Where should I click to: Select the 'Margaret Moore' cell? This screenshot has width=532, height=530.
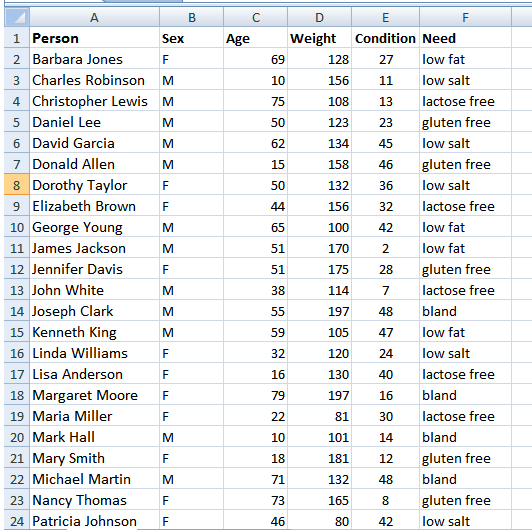coord(94,395)
